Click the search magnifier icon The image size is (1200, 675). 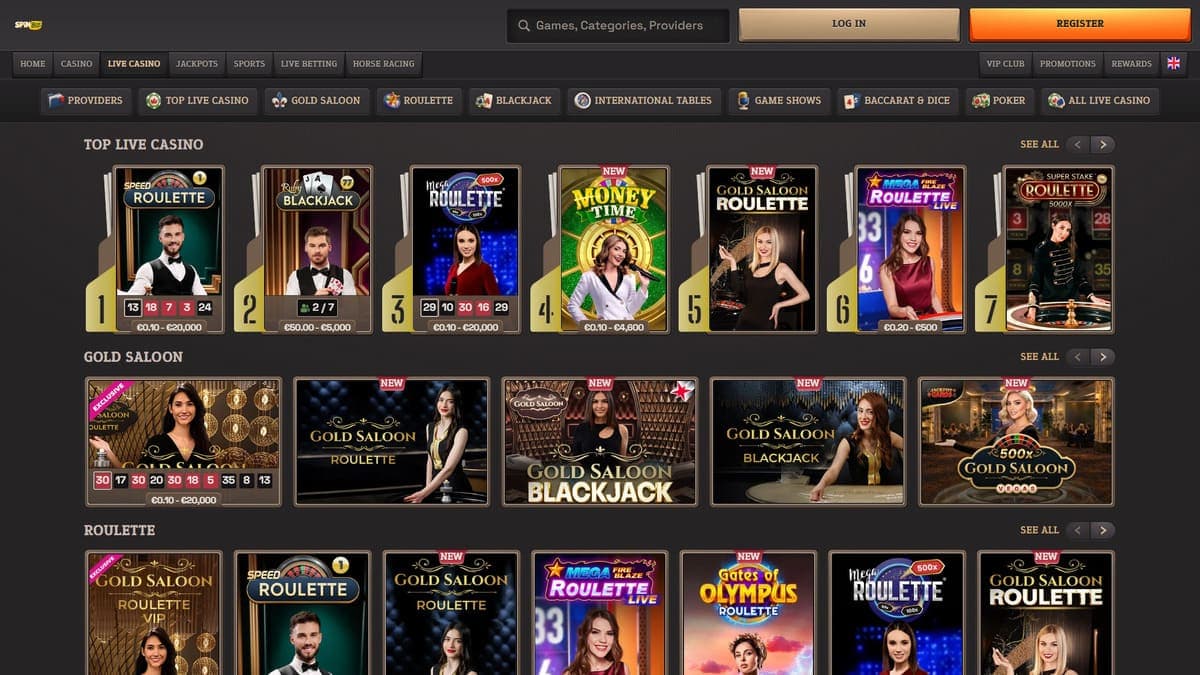(x=523, y=25)
